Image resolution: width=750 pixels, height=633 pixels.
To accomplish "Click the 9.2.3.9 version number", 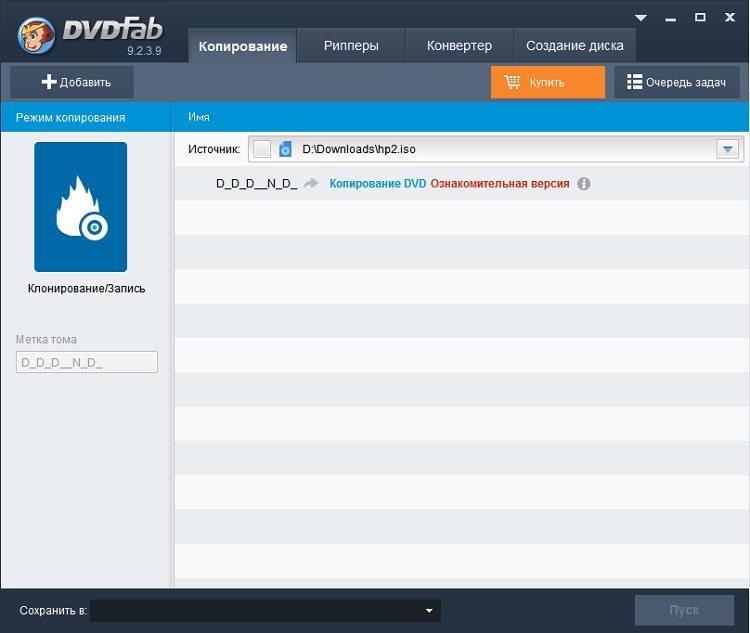I will [144, 51].
